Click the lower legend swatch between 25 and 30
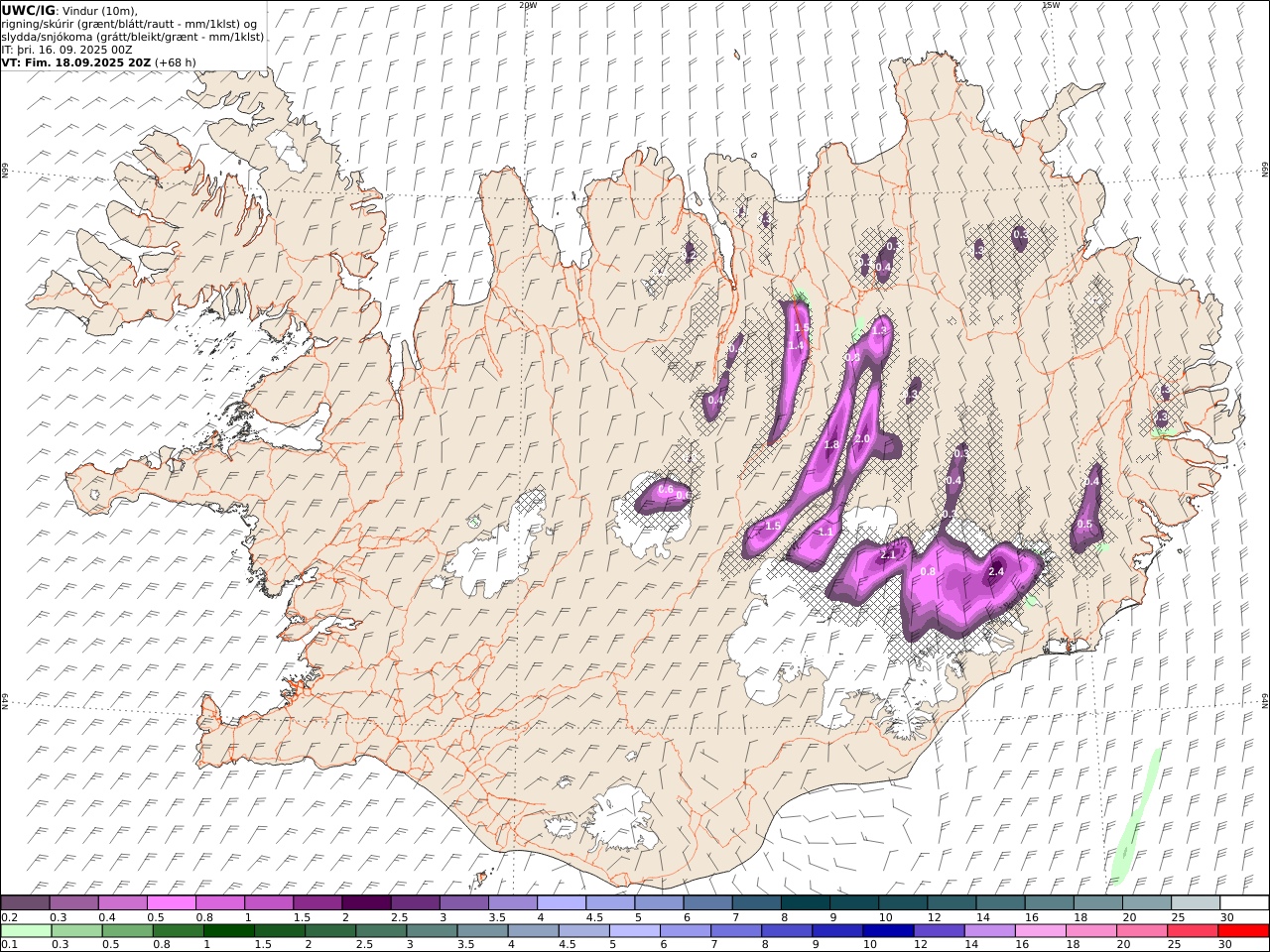Image resolution: width=1270 pixels, height=952 pixels. click(1192, 930)
